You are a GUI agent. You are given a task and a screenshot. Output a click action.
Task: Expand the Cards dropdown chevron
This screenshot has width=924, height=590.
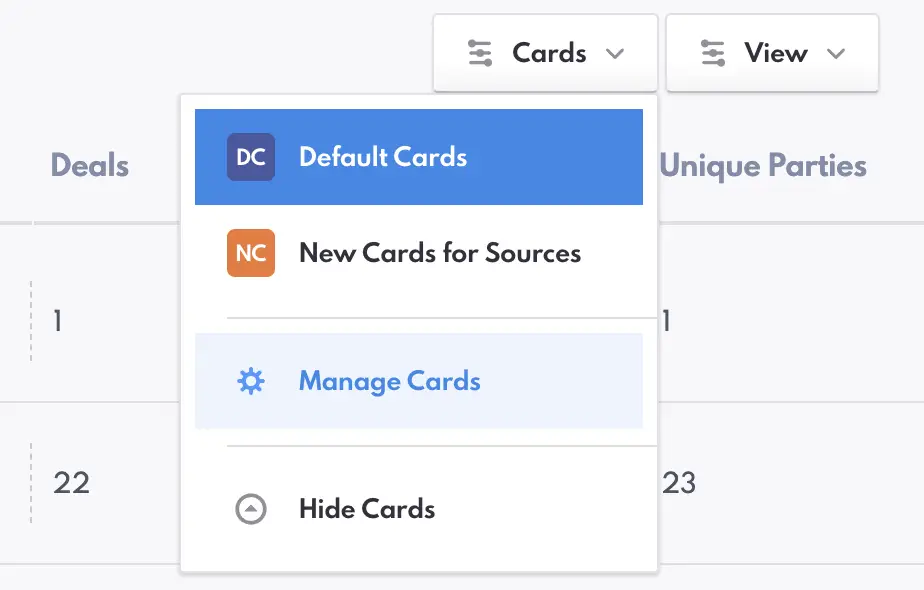pos(616,53)
